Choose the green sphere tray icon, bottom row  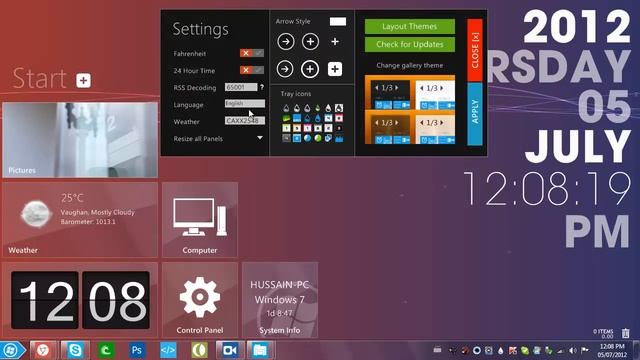pos(318,138)
